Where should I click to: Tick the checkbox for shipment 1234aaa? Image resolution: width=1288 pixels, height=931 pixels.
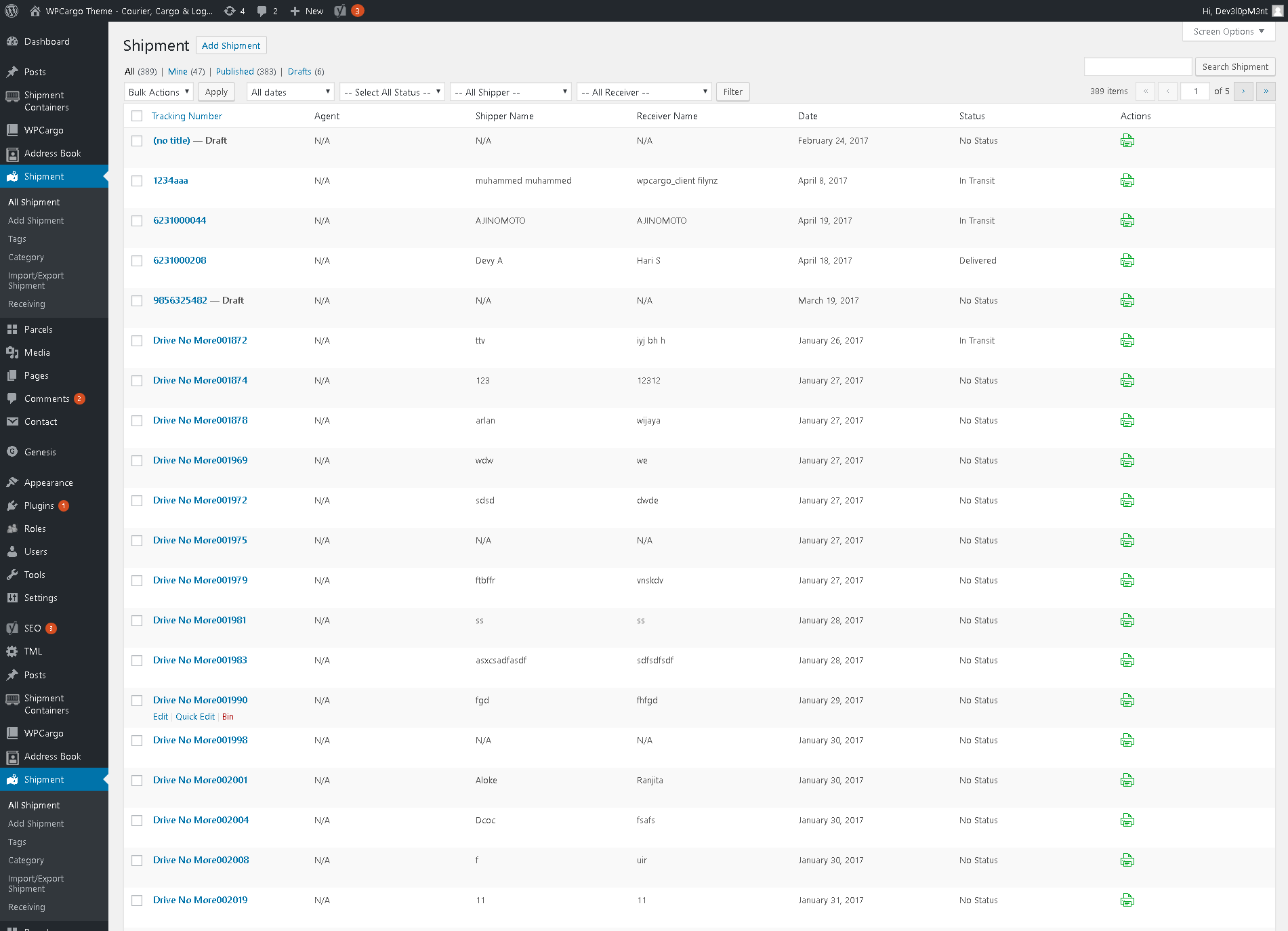click(137, 181)
